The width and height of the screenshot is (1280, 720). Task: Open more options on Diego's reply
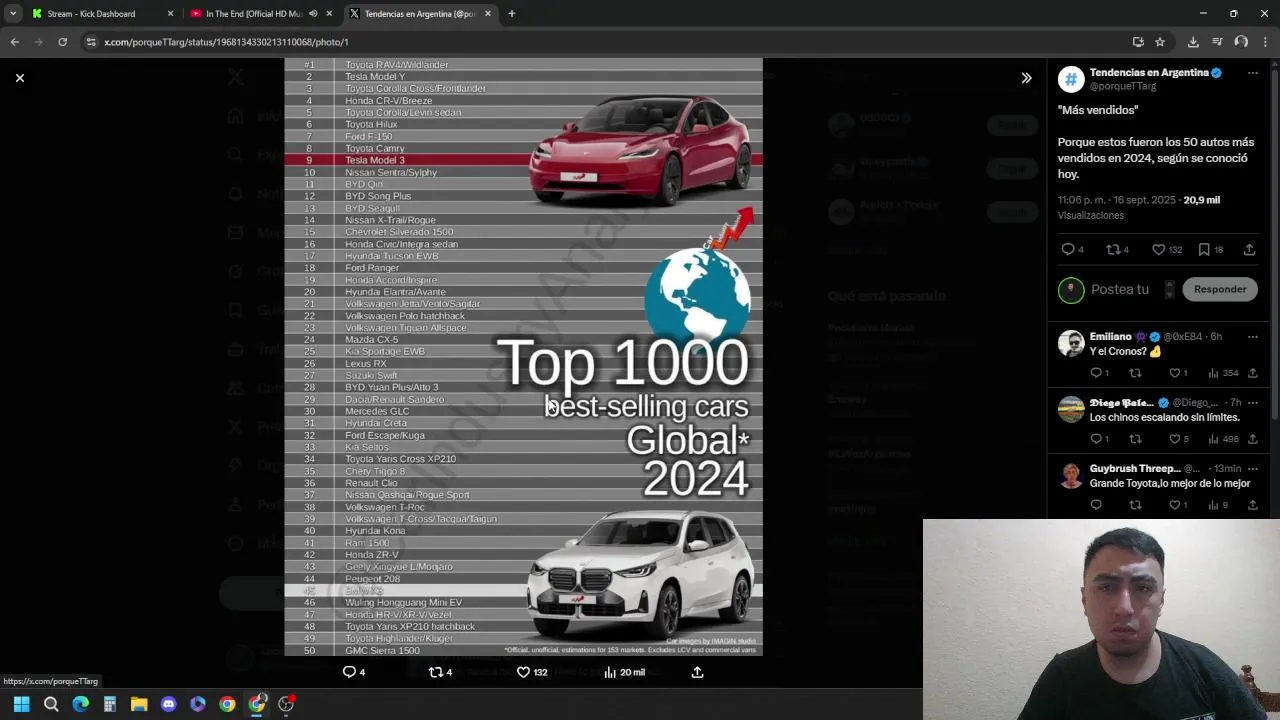point(1252,403)
